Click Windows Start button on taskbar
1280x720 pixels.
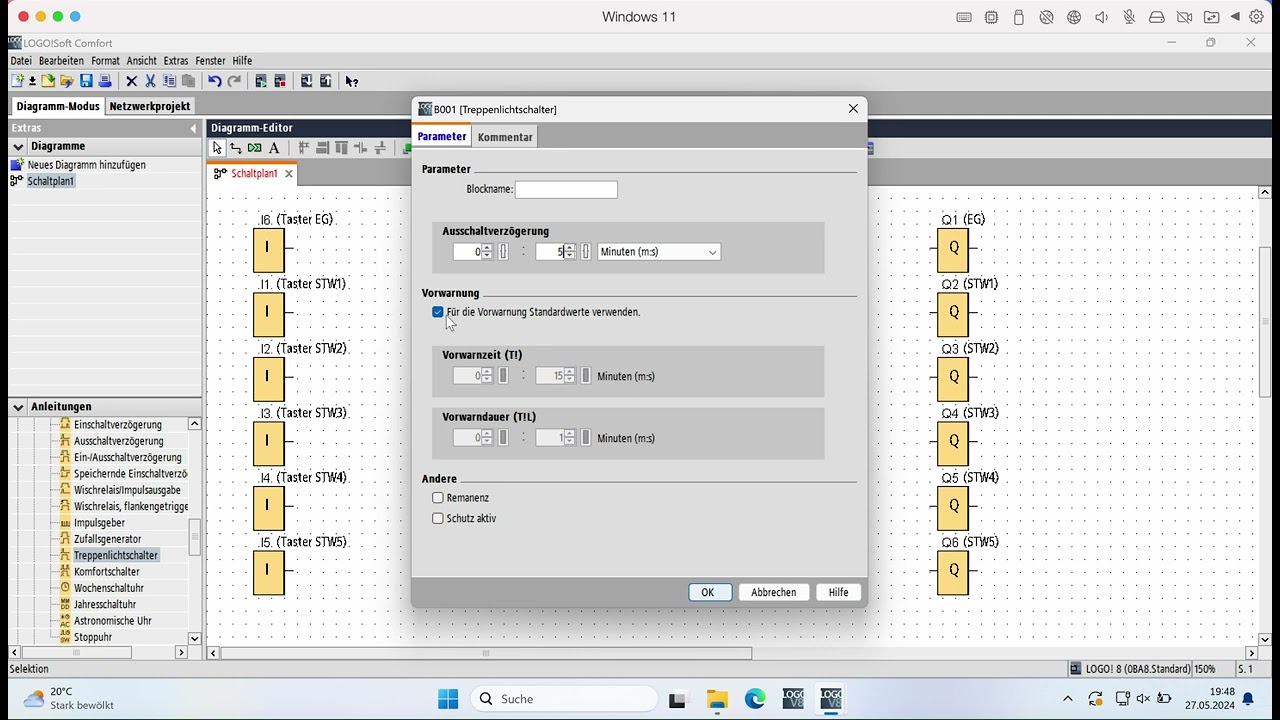(448, 699)
